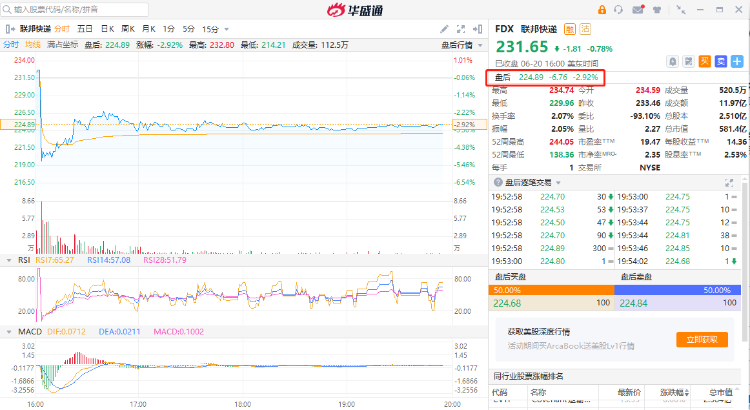Switch chart to 月K tab

coord(149,29)
